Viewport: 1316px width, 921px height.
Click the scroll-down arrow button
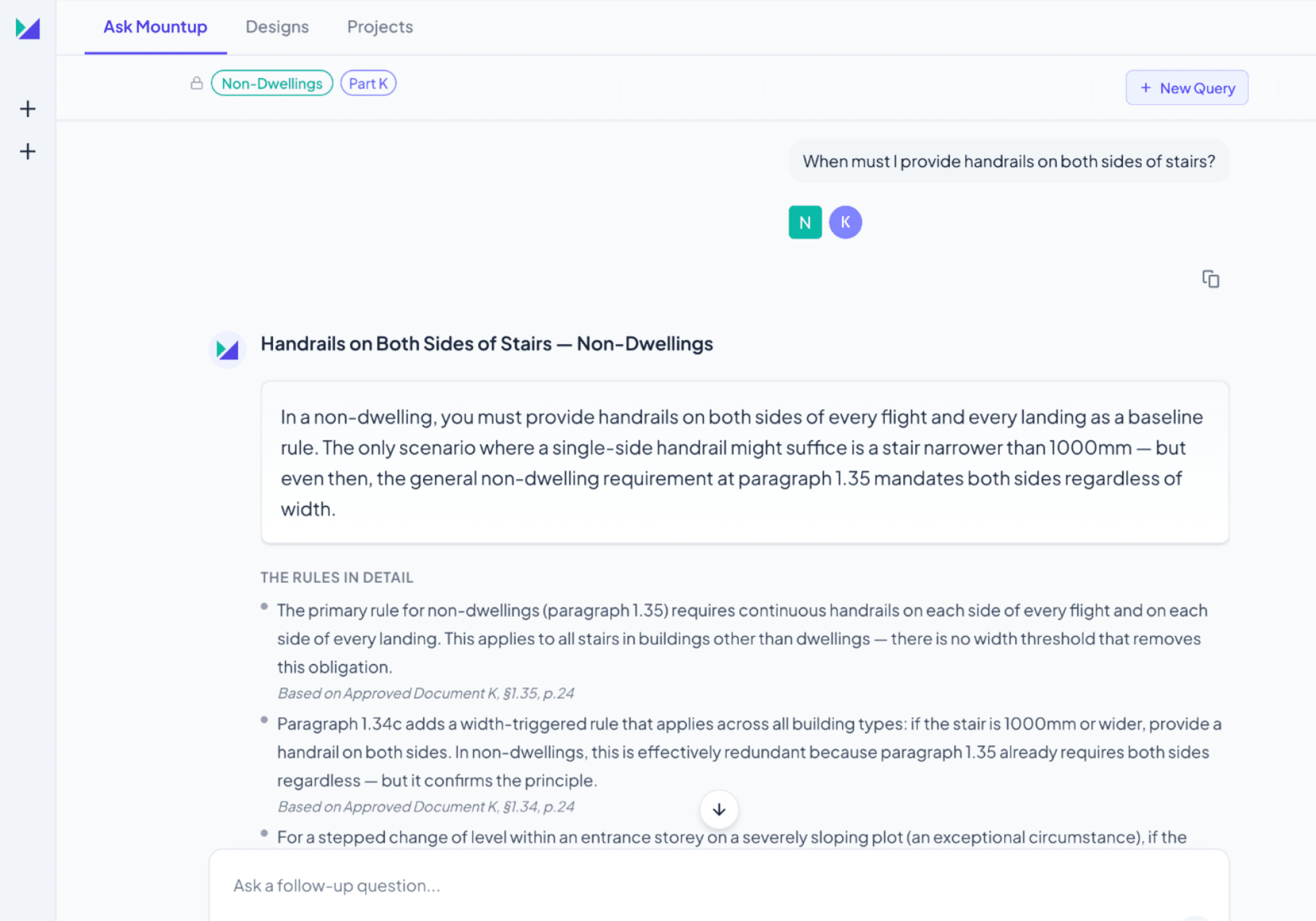(x=719, y=809)
